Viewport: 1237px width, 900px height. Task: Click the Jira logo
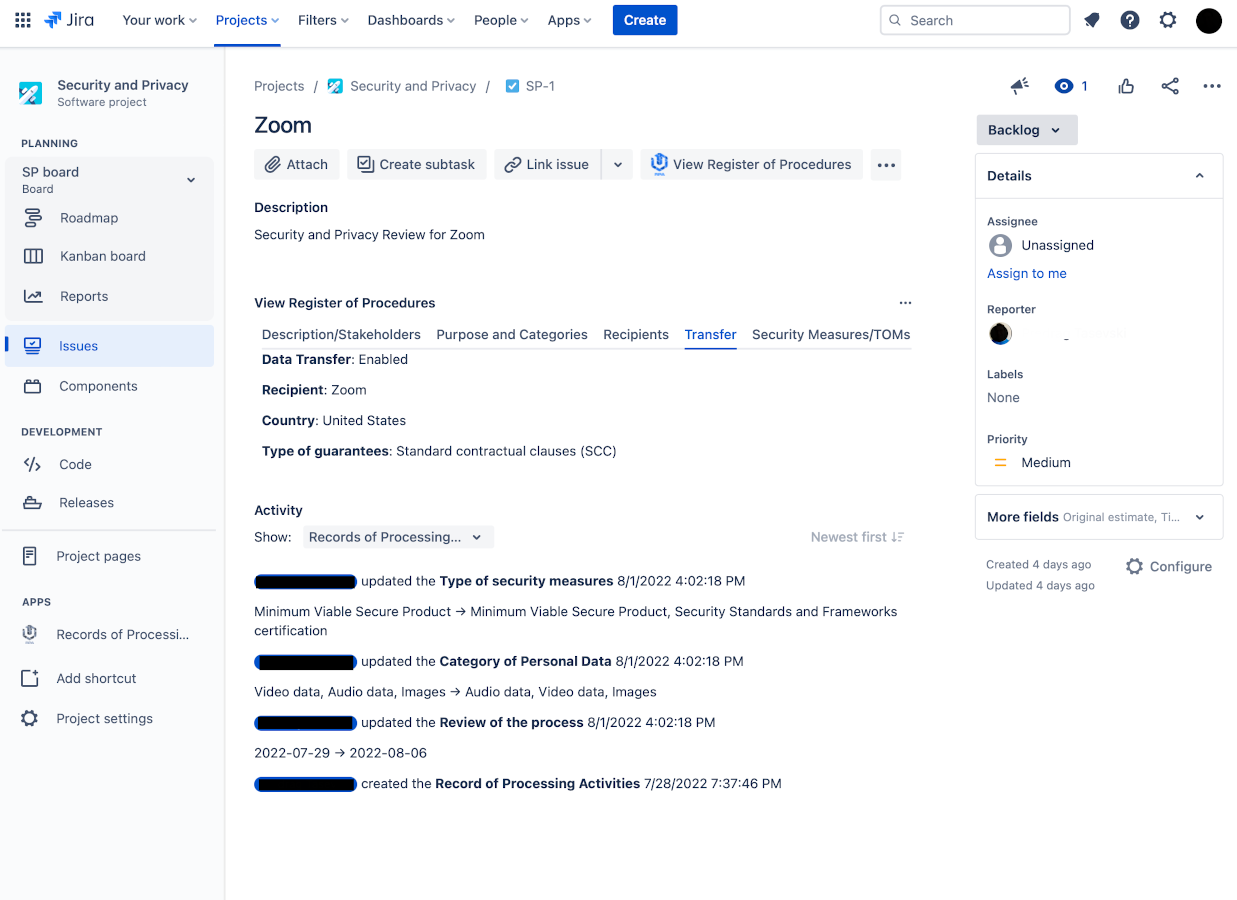coord(69,20)
